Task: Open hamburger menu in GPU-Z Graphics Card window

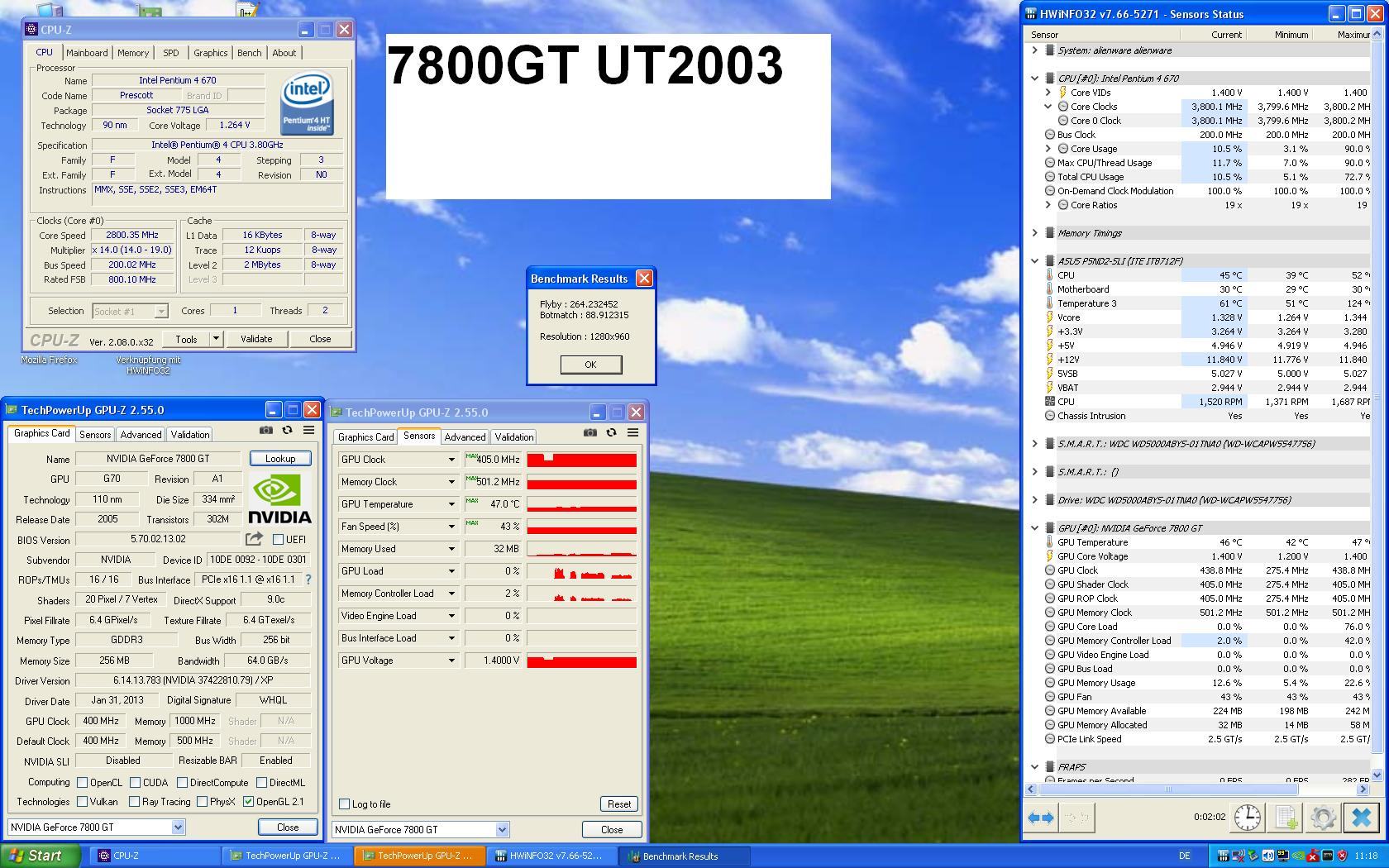Action: (308, 430)
